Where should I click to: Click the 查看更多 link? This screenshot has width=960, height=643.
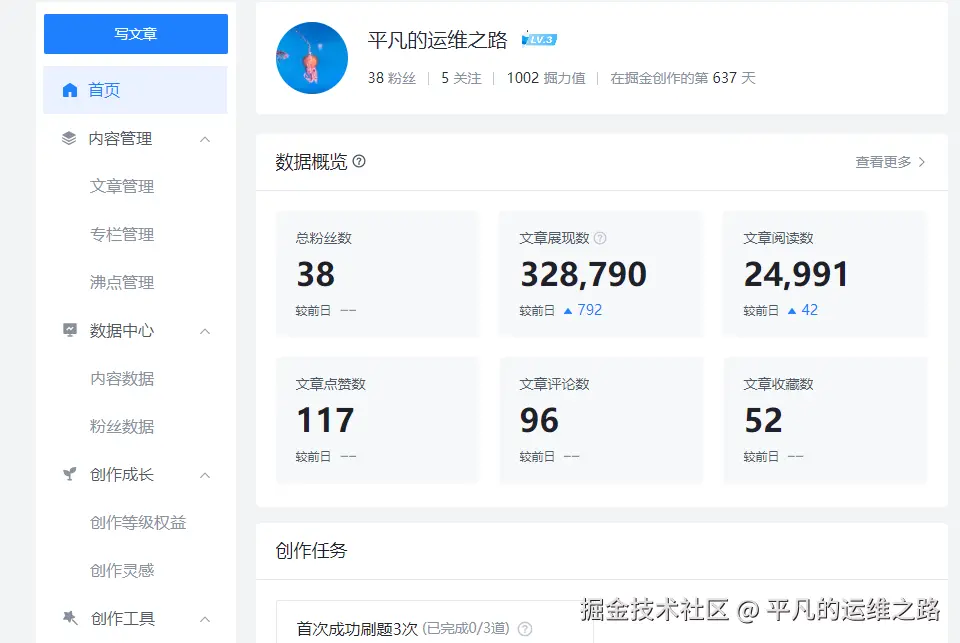[883, 162]
